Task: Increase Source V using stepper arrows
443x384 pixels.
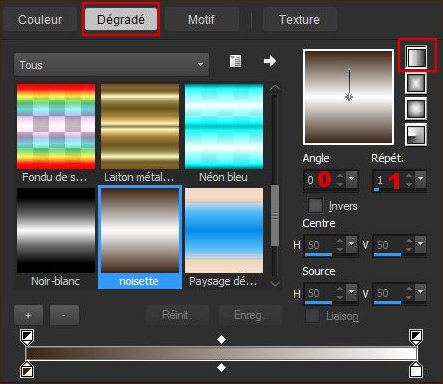Action: [x=409, y=289]
